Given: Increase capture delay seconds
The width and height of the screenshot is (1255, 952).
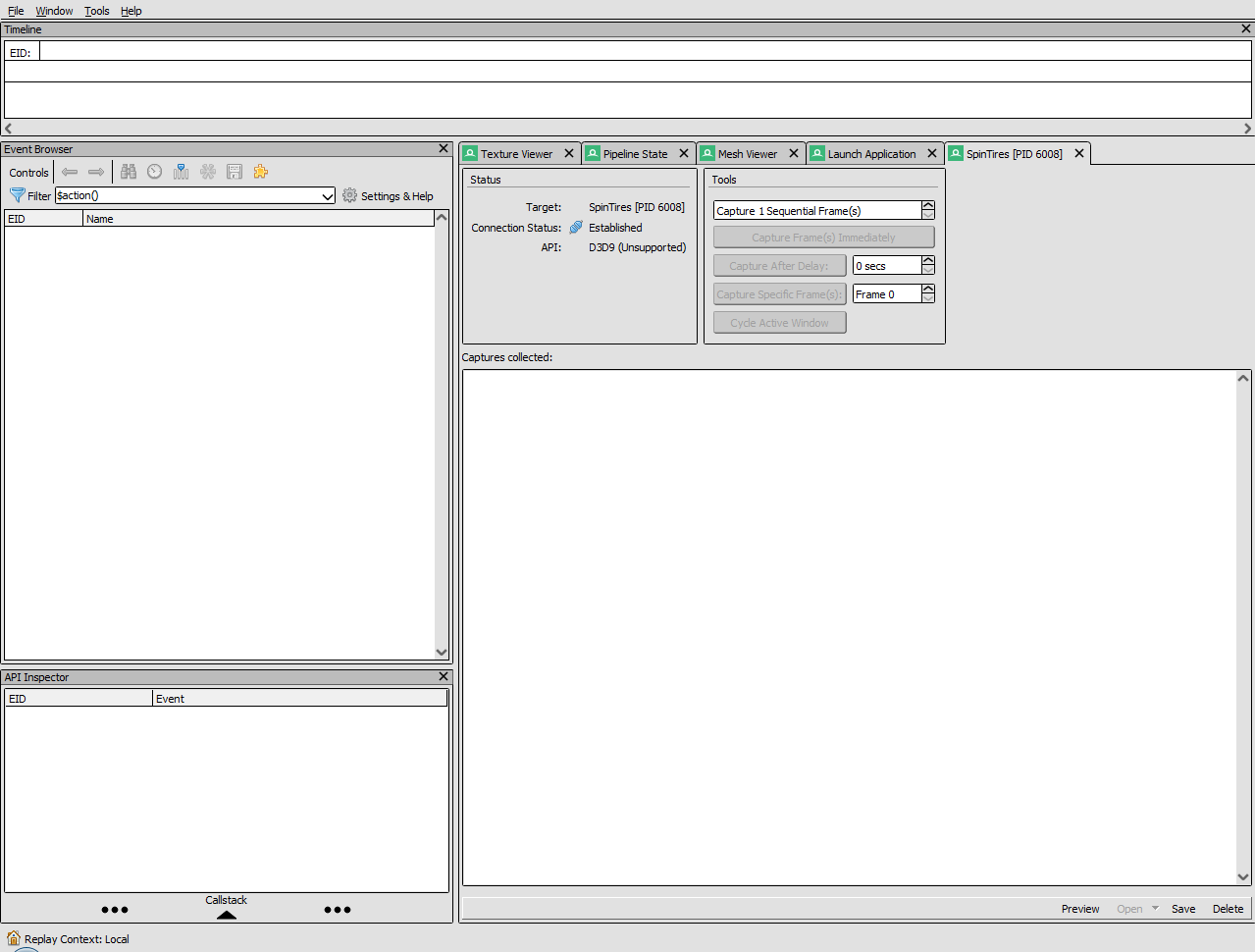Looking at the screenshot, I should [x=928, y=261].
